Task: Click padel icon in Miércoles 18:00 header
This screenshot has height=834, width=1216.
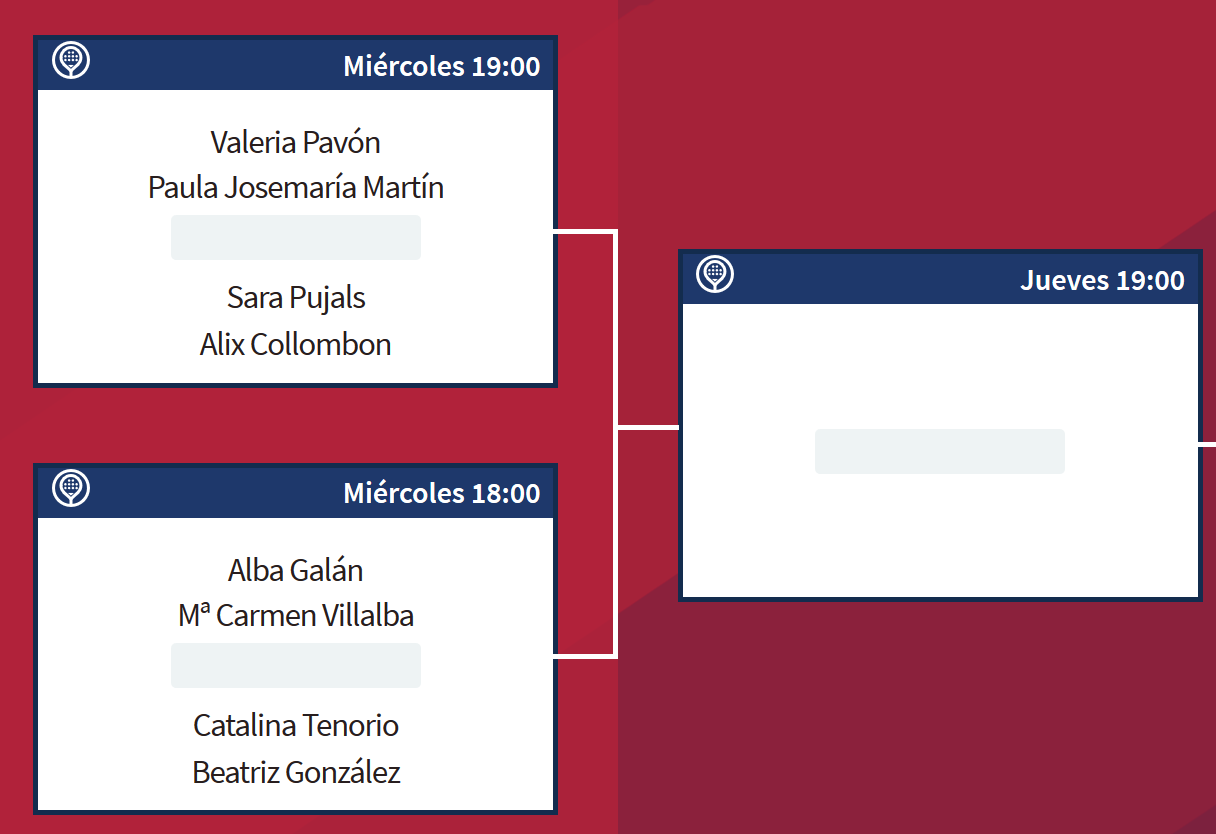Action: point(71,488)
